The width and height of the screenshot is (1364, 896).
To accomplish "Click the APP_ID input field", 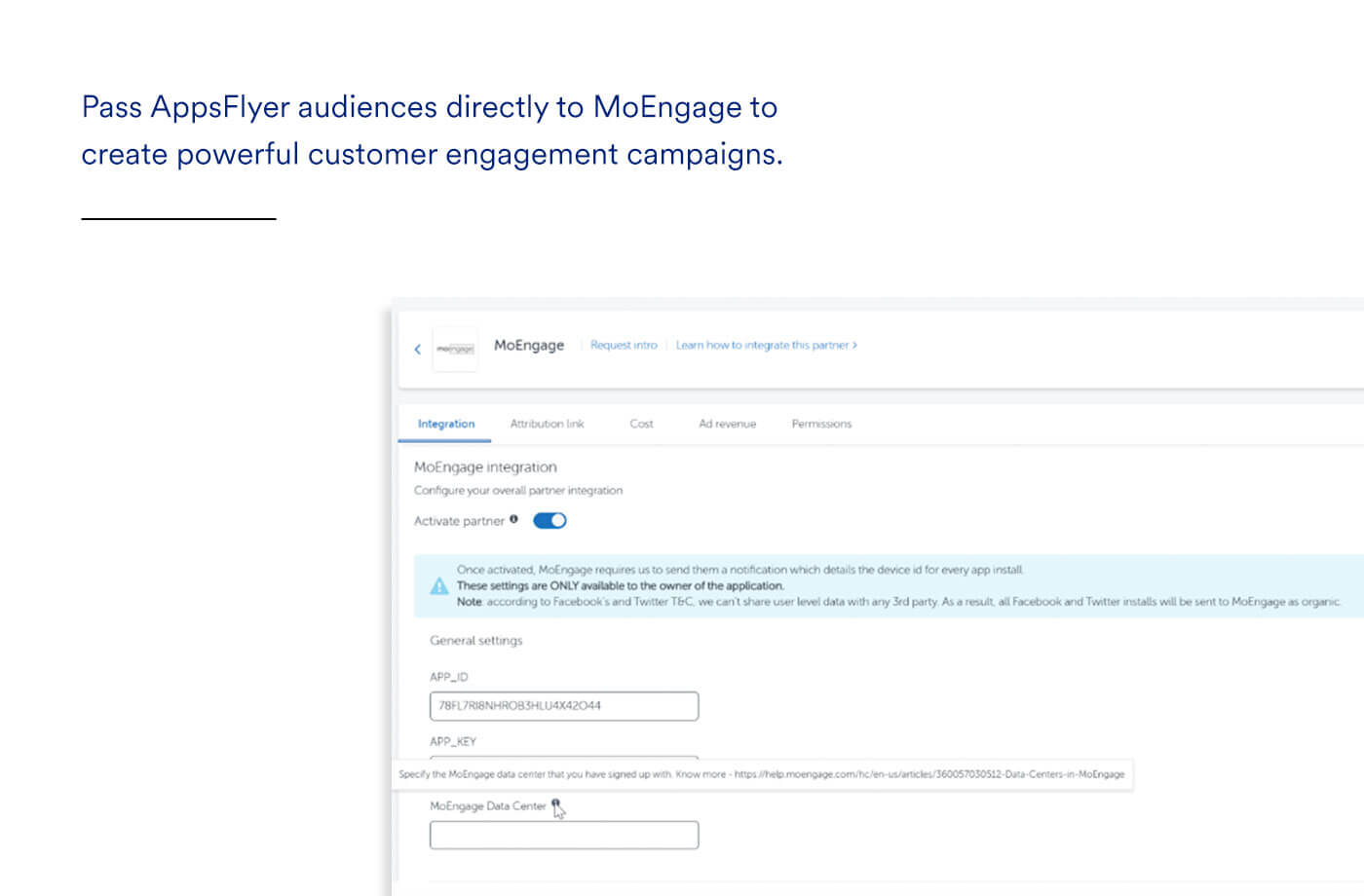I will (564, 706).
